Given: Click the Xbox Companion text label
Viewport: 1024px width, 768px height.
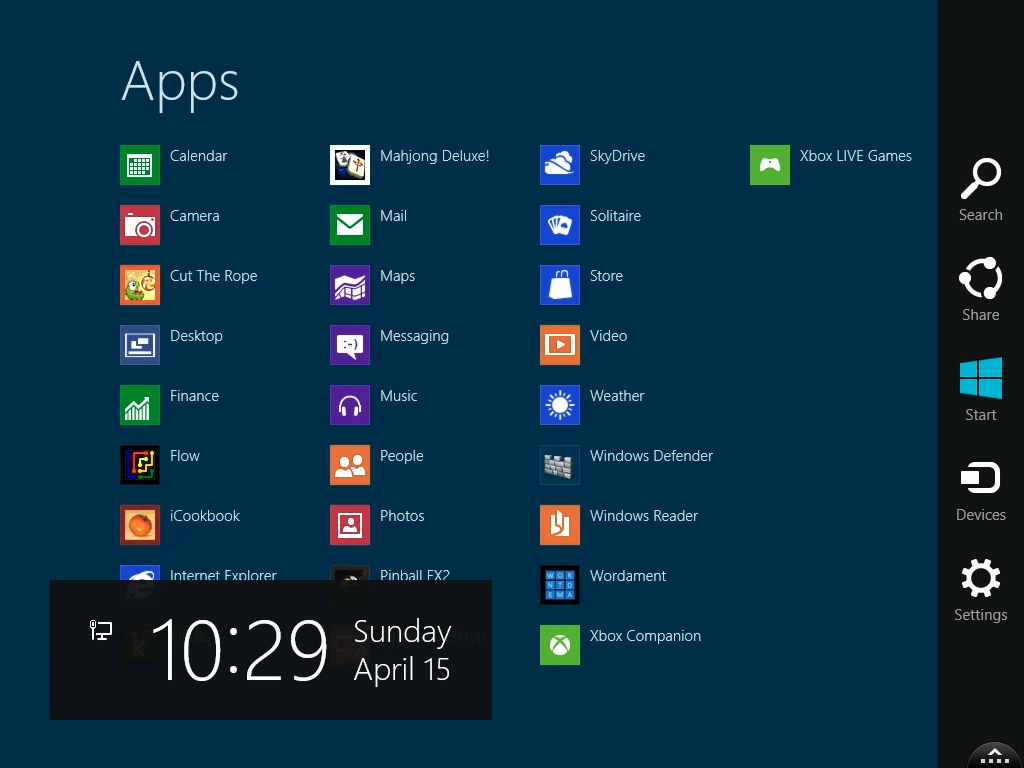Looking at the screenshot, I should pos(645,637).
